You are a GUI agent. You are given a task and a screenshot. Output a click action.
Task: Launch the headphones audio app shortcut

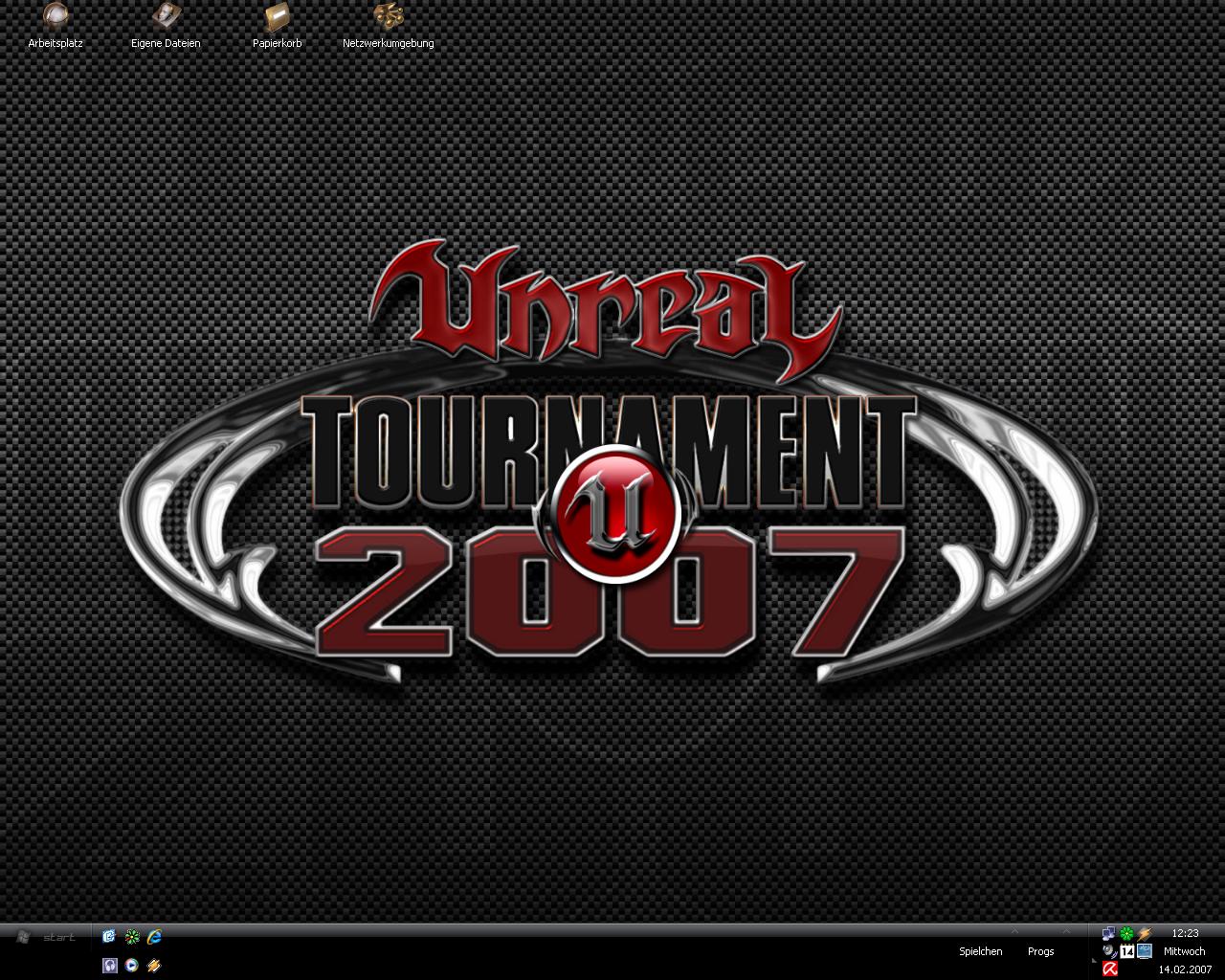click(109, 966)
